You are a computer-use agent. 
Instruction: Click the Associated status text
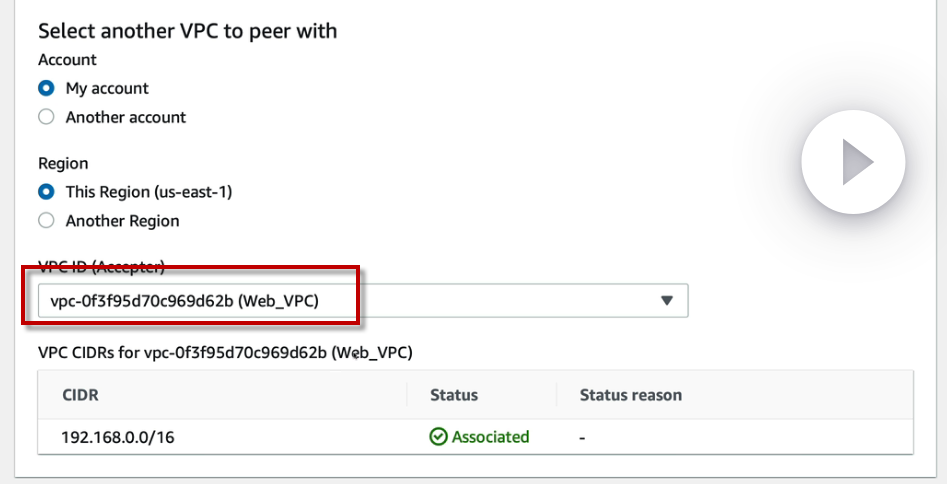490,437
